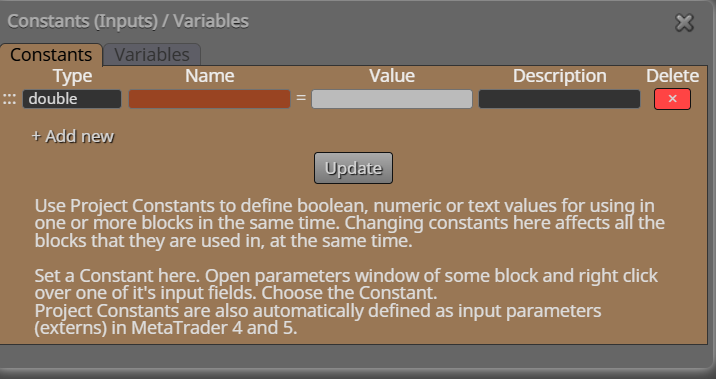Click the Name column header
Screen dimensions: 716x379
coord(210,76)
